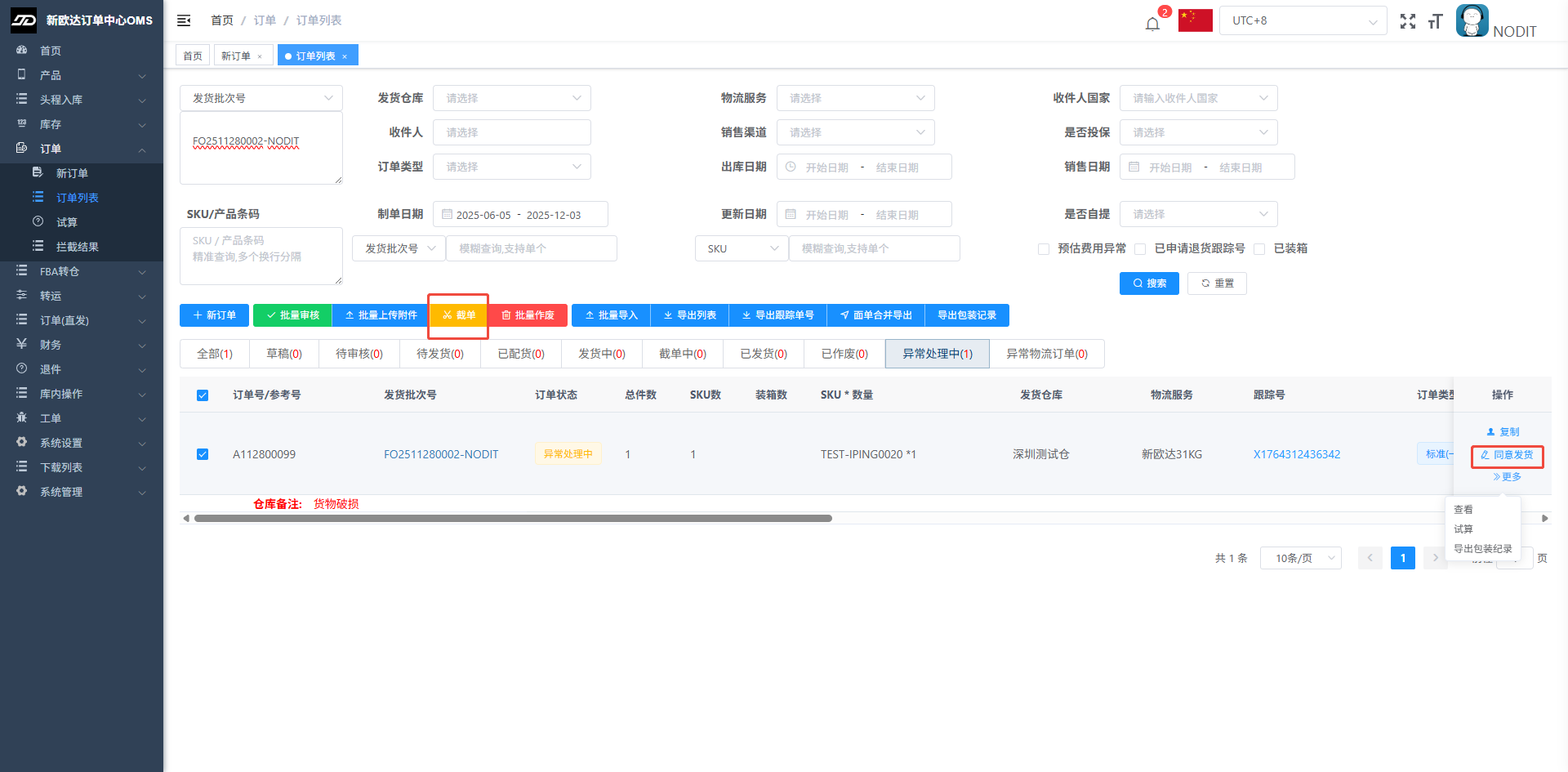Click the 制单日期 date range field
This screenshot has height=772, width=1568.
(519, 215)
